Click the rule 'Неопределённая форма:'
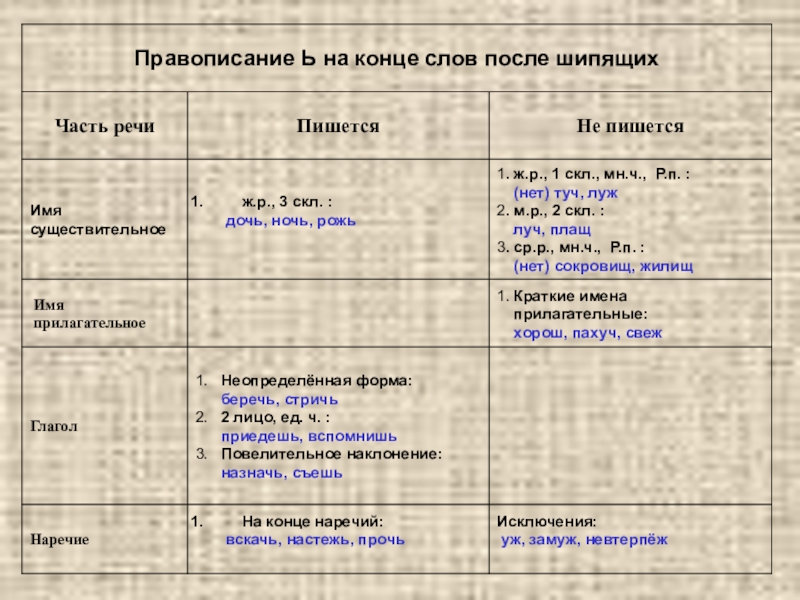This screenshot has width=800, height=600. point(316,381)
